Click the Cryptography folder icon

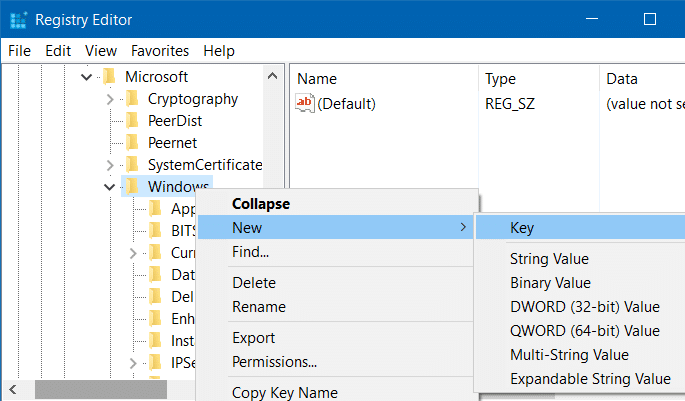[x=132, y=99]
